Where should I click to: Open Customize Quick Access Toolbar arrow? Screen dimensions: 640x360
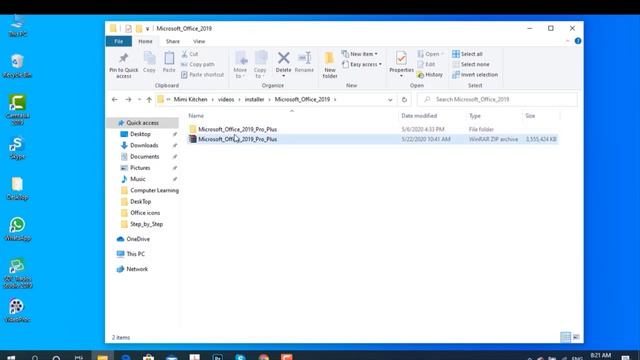(x=148, y=29)
